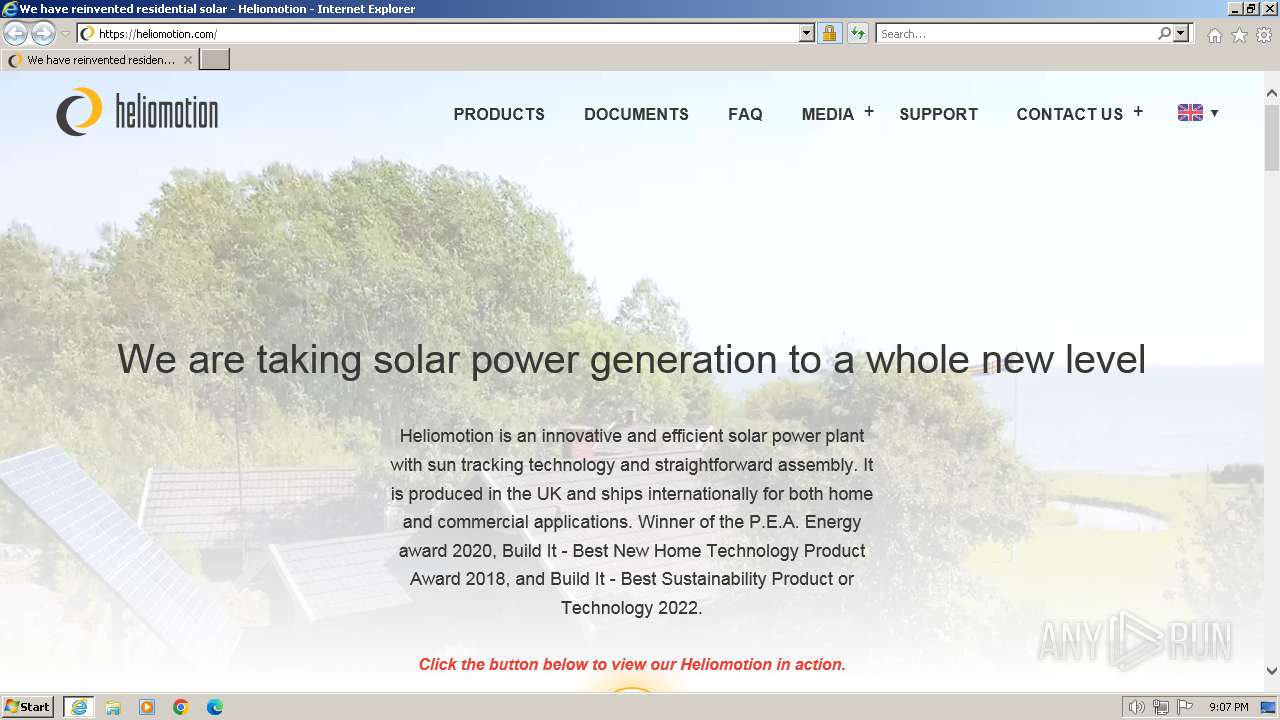This screenshot has width=1280, height=720.
Task: Click the volume speaker tray icon
Action: [x=1137, y=707]
